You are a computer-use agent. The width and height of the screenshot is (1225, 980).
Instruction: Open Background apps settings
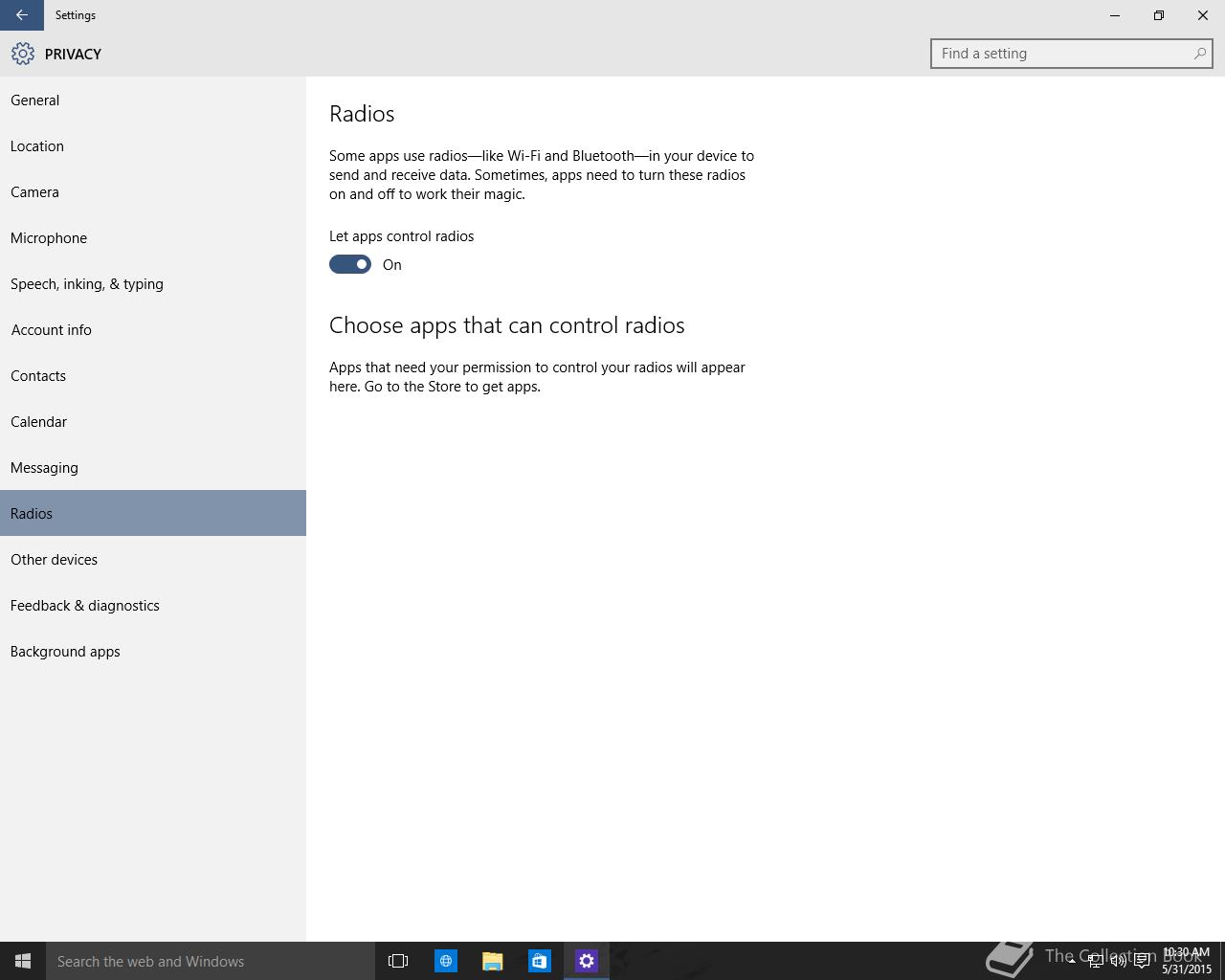pos(153,652)
